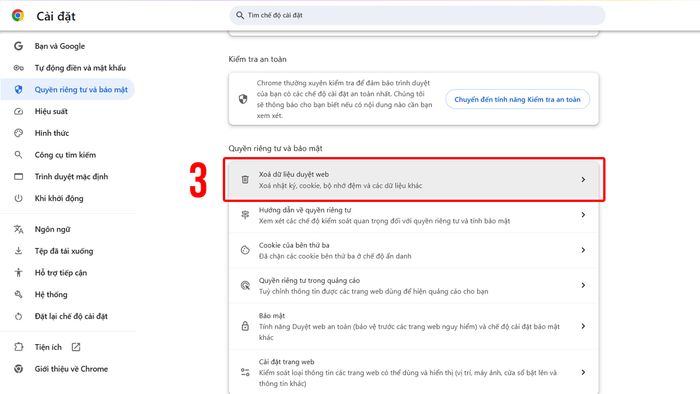Viewport: 700px width, 394px height.
Task: Open Bảo mật security settings row
Action: coord(413,326)
